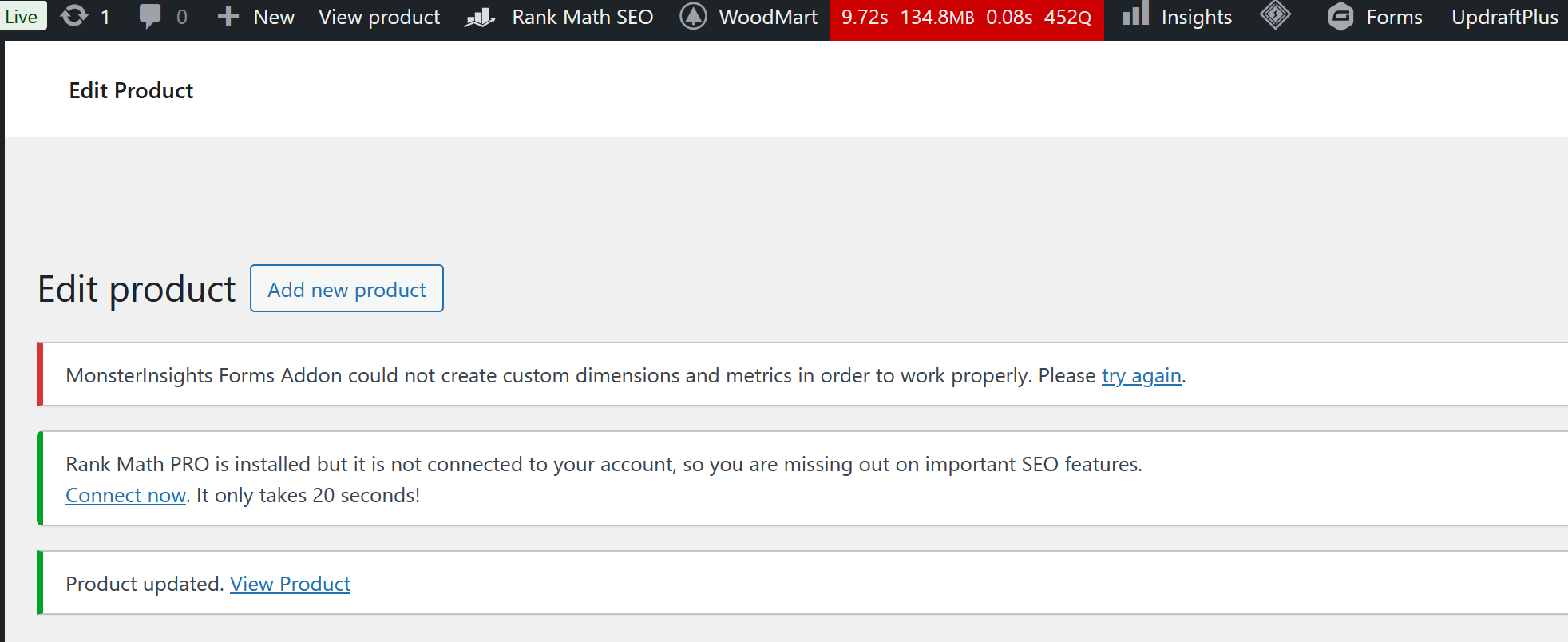The image size is (1568, 642).
Task: Click the Edit Product header title
Action: click(131, 90)
